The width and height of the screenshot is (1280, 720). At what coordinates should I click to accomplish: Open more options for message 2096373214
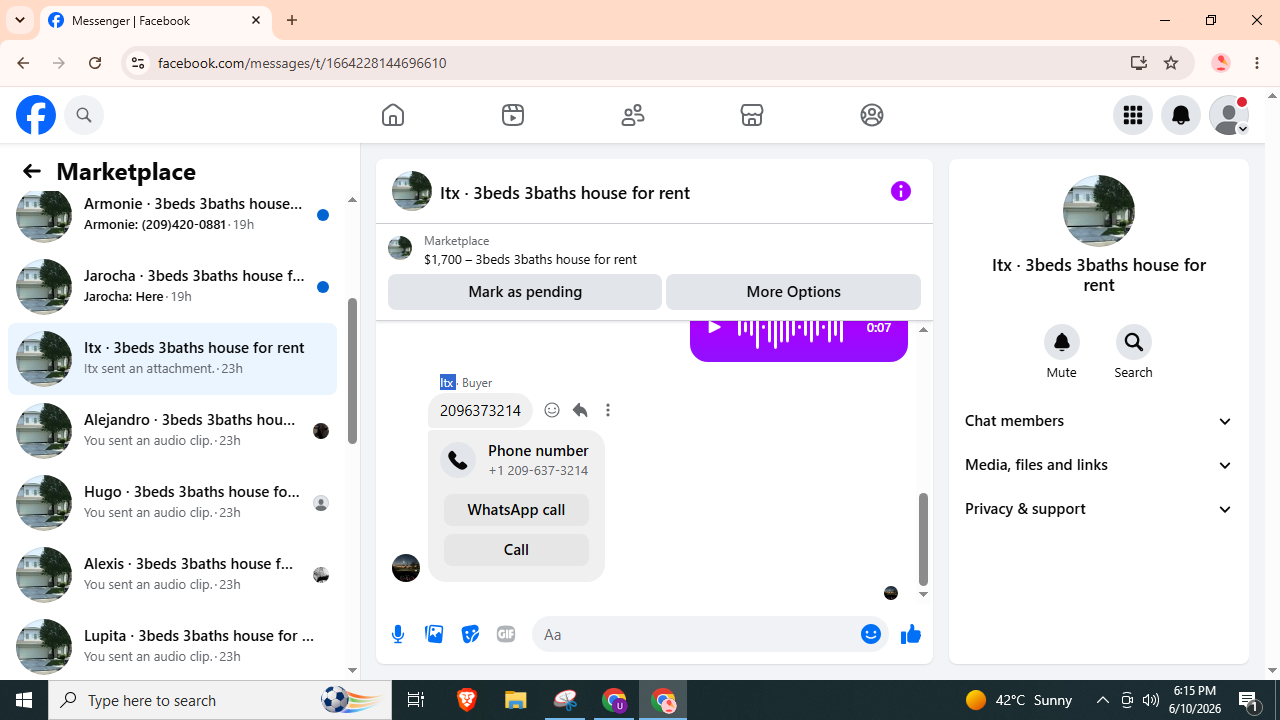pos(608,410)
